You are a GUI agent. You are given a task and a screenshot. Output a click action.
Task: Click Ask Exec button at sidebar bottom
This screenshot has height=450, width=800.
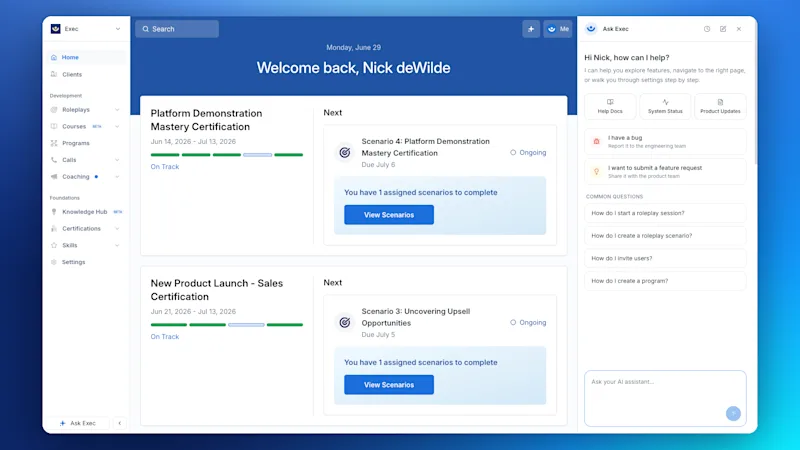78,423
